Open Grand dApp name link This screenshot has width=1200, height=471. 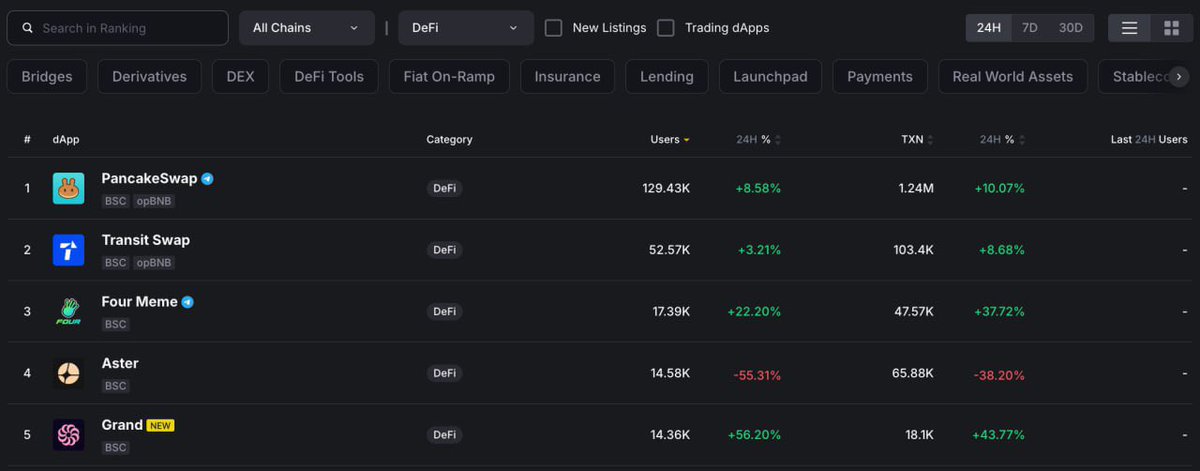click(x=122, y=425)
